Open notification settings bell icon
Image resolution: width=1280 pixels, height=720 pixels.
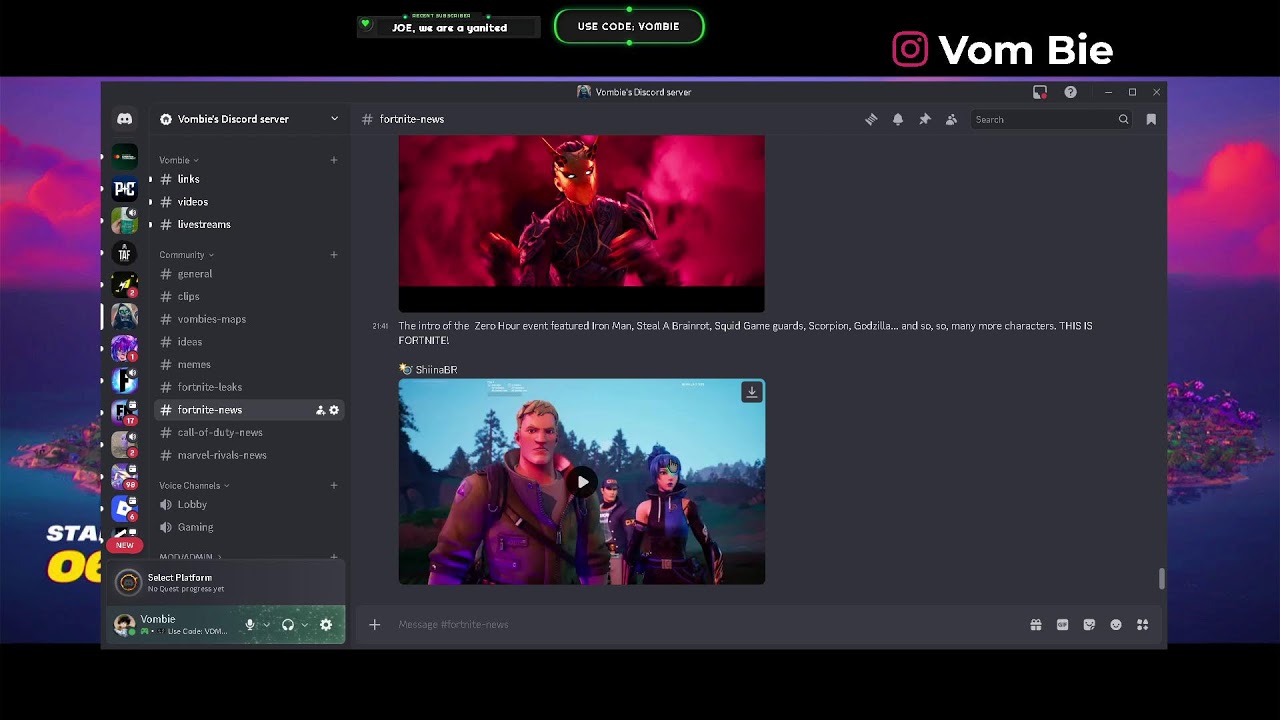click(x=898, y=119)
